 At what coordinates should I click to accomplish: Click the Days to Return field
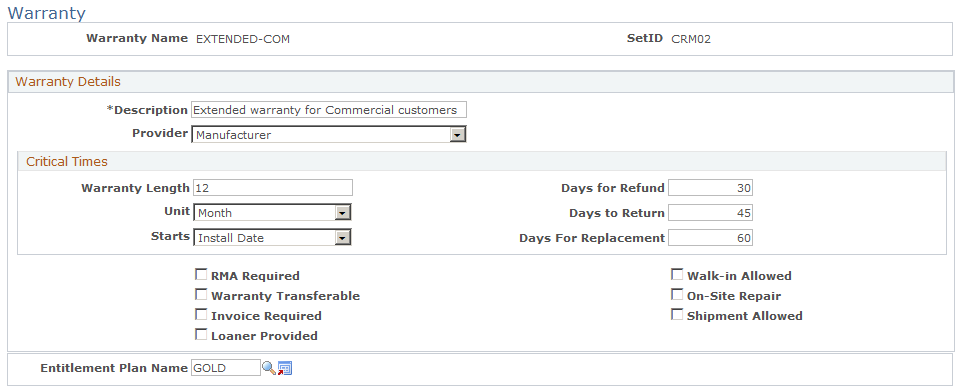coord(711,212)
